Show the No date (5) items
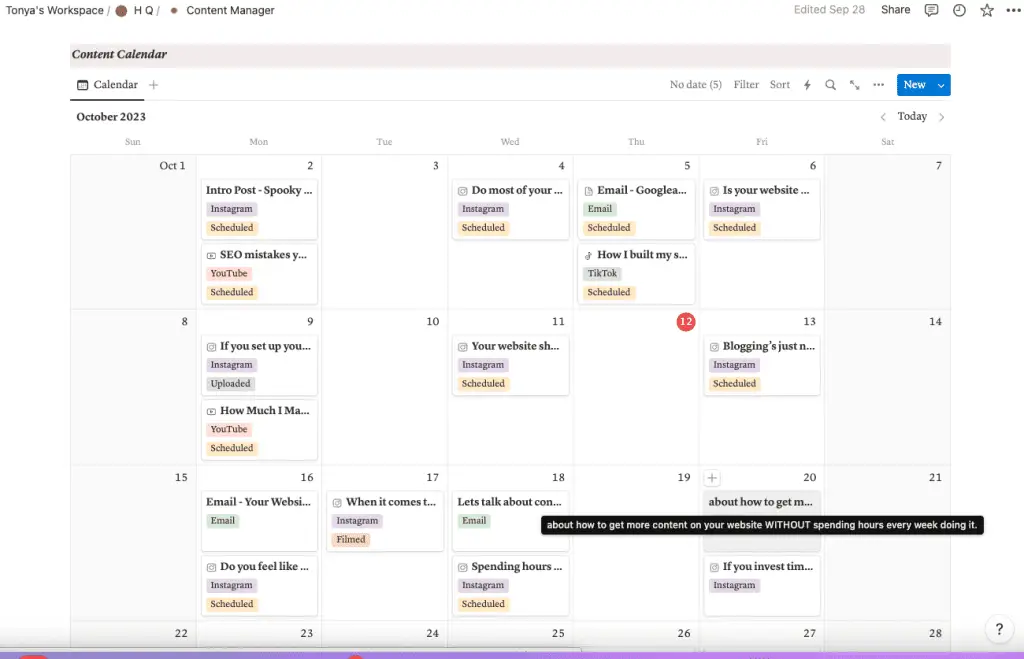Viewport: 1024px width, 659px height. pos(696,85)
